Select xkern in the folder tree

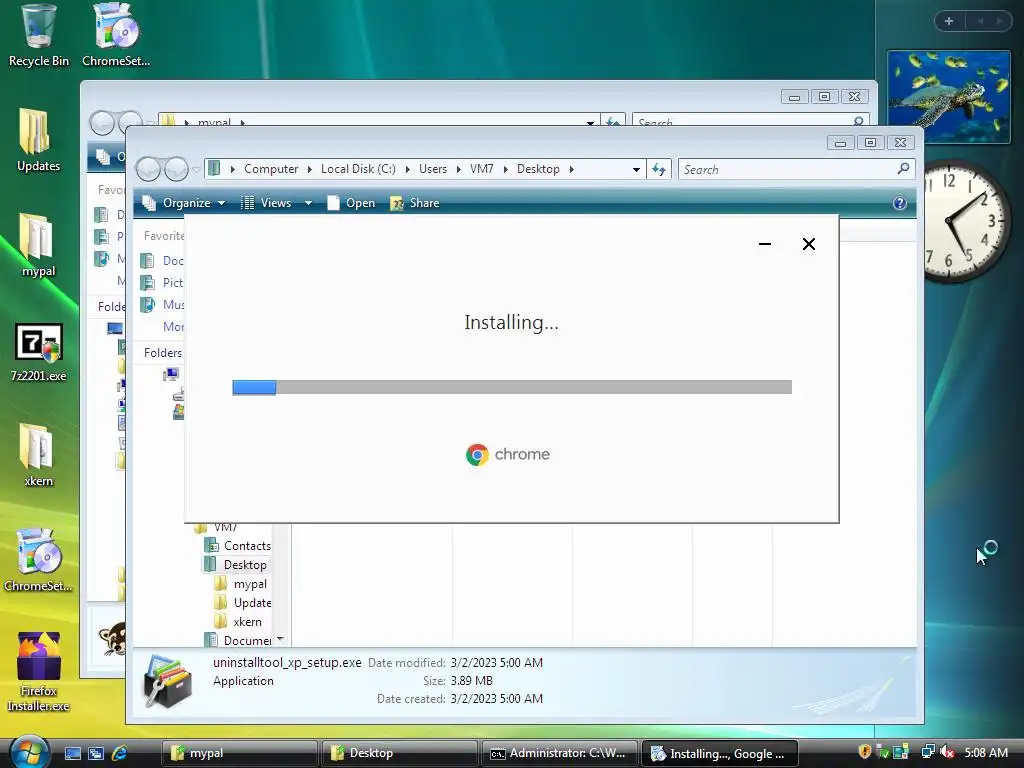pos(238,622)
